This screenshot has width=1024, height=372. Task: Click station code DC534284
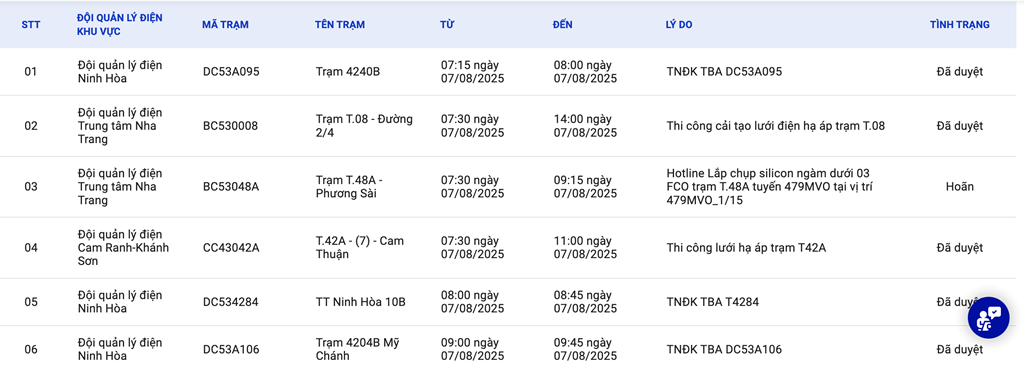click(x=231, y=302)
